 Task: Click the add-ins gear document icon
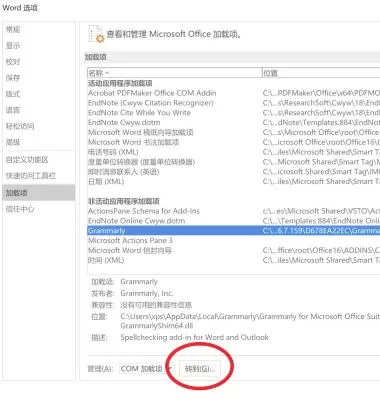click(x=96, y=34)
